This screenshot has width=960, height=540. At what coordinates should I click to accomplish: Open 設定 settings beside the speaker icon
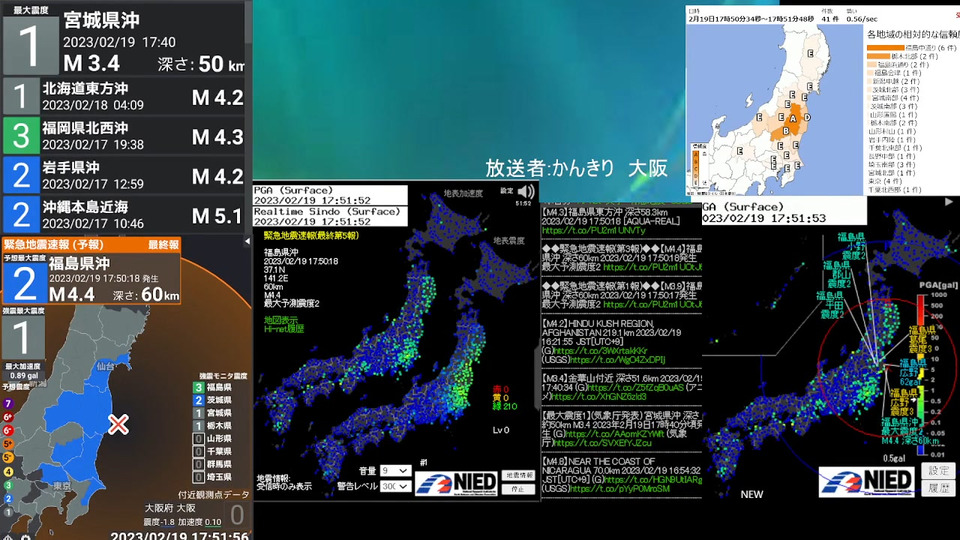[x=507, y=191]
